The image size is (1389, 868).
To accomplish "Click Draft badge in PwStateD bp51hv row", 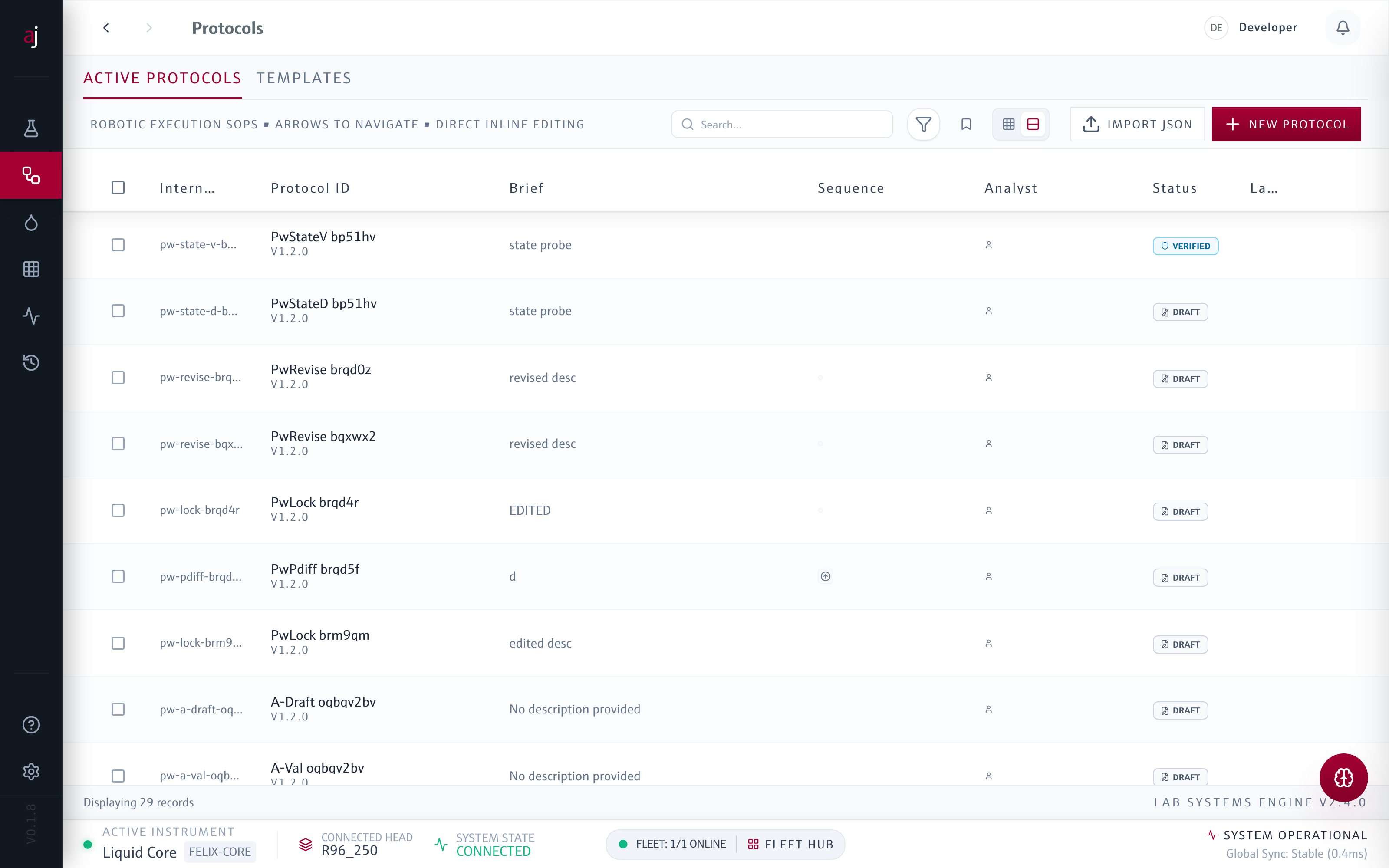I will click(1180, 312).
